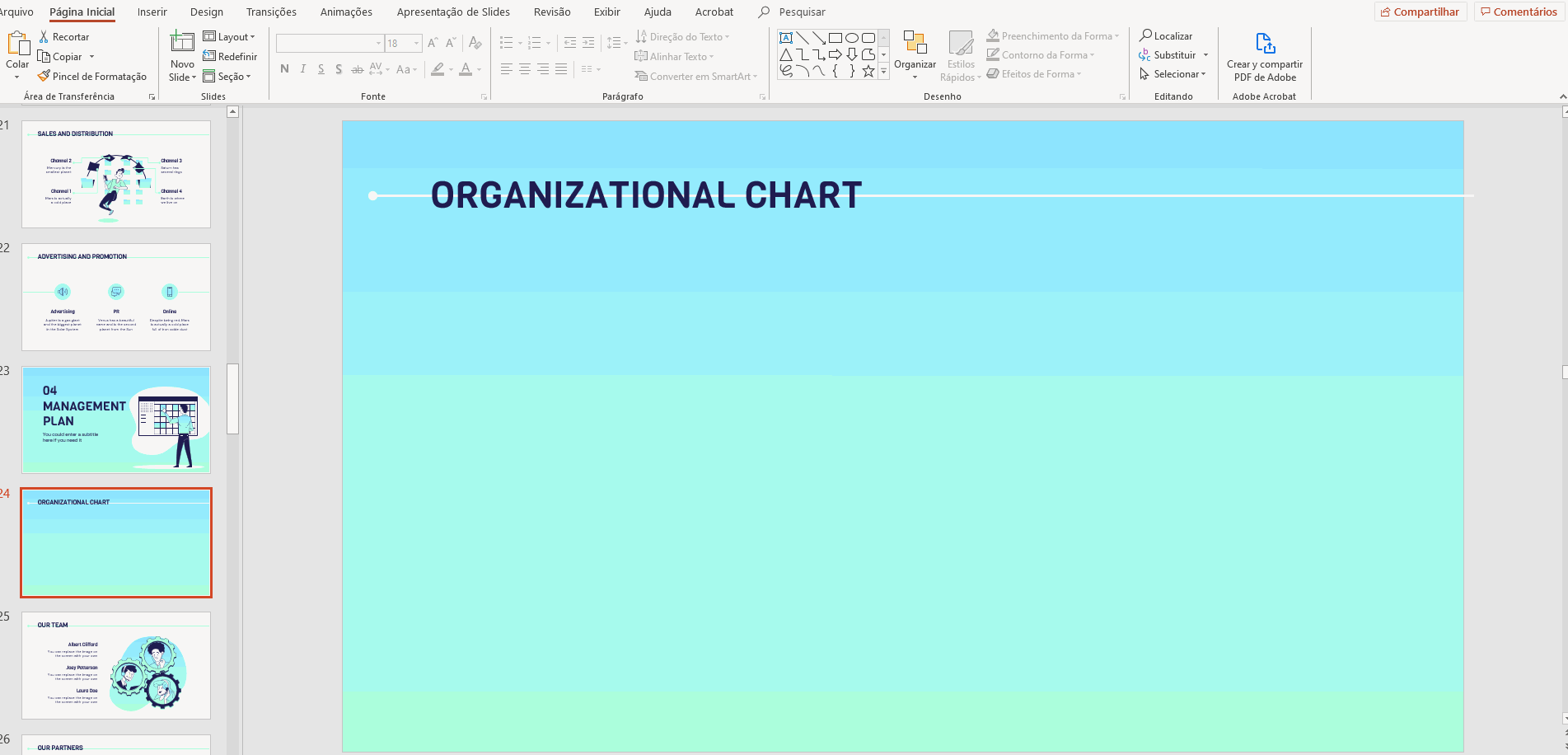Click Crear y compartir PDF de Adobe
The height and width of the screenshot is (755, 1568).
(1265, 57)
